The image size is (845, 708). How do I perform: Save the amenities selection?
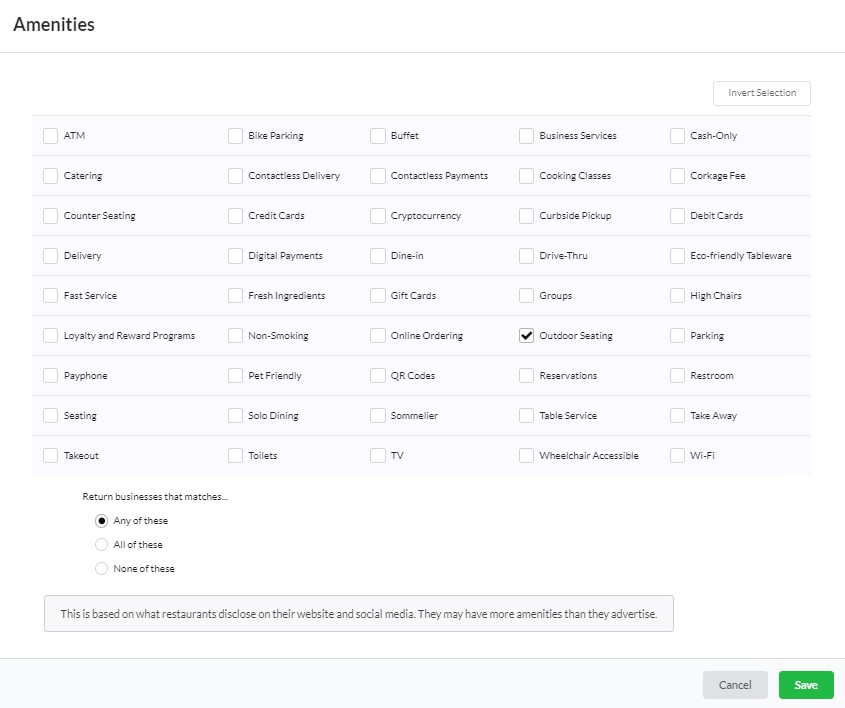[806, 685]
